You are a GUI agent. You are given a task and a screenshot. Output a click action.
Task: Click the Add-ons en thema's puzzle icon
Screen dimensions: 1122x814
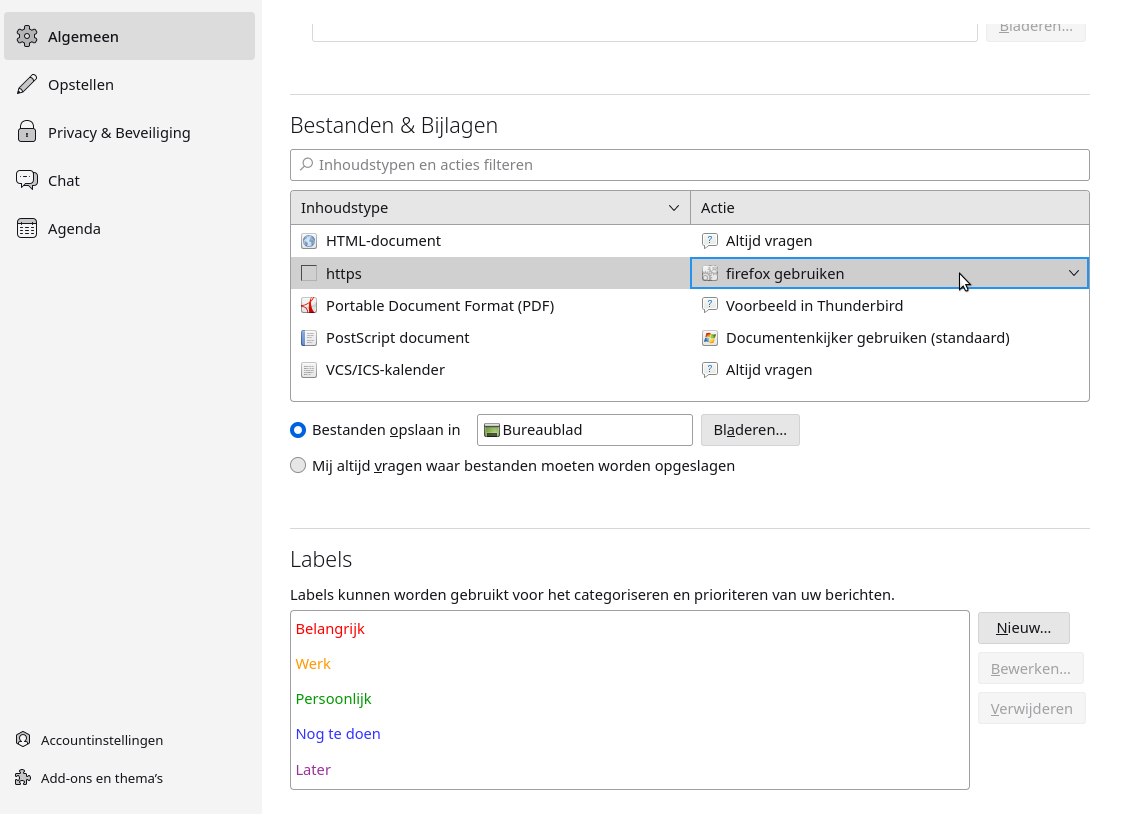(23, 778)
